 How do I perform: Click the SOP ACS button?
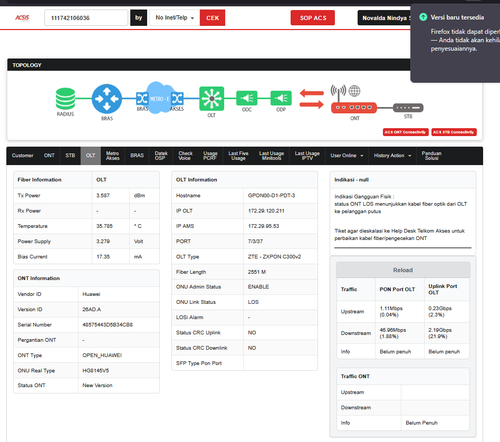point(313,18)
